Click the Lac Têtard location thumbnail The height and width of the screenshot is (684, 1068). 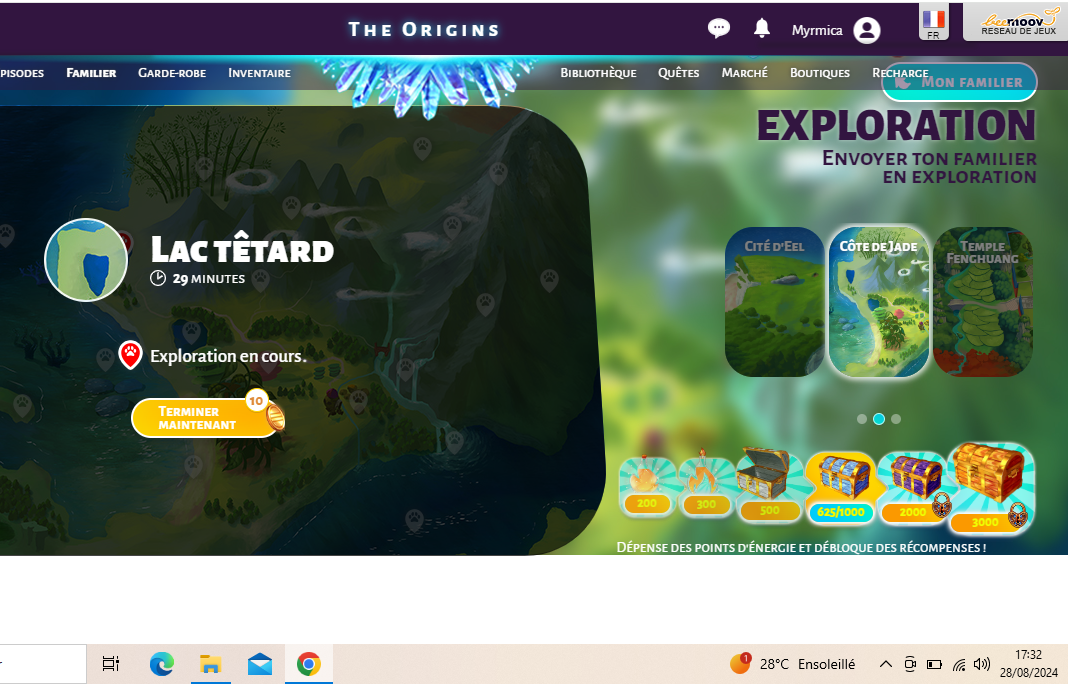click(86, 260)
